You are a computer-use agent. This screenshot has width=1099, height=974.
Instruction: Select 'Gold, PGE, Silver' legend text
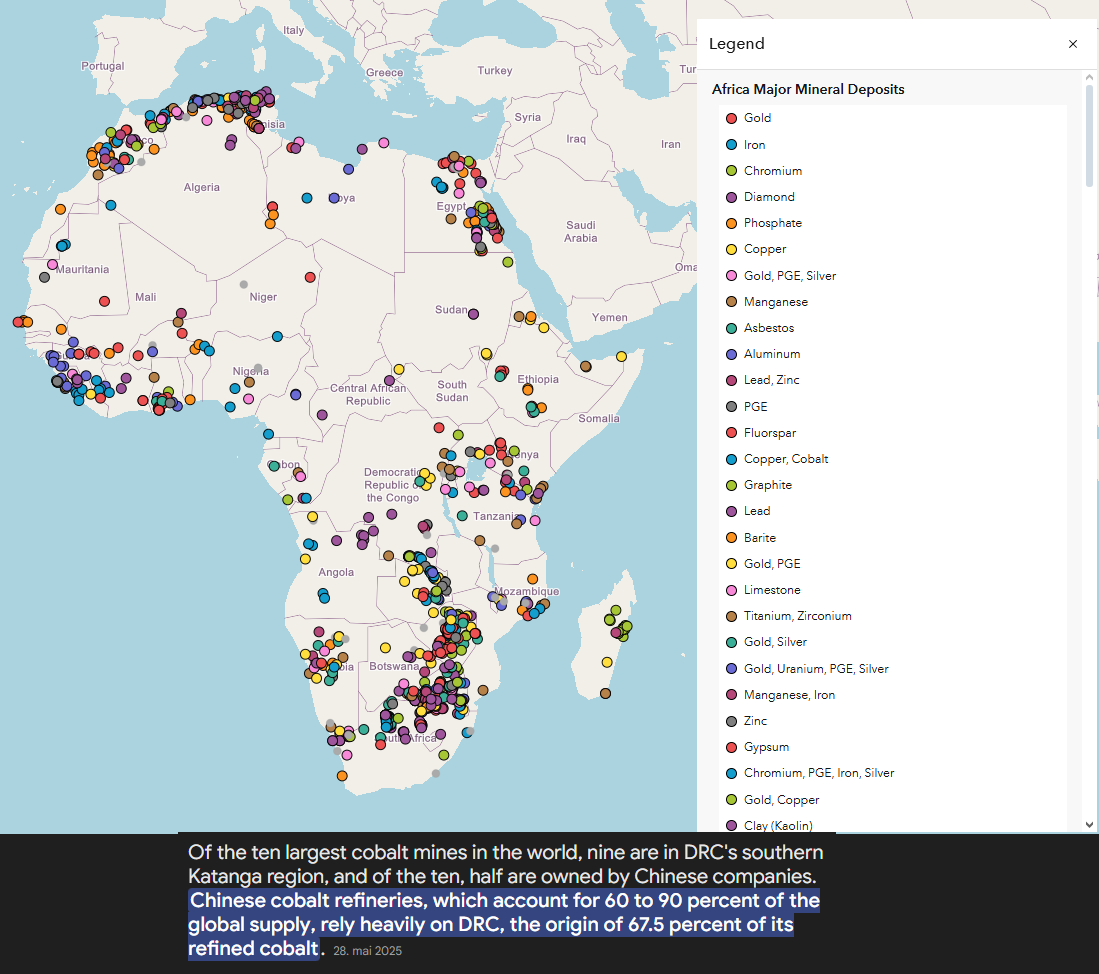[790, 276]
